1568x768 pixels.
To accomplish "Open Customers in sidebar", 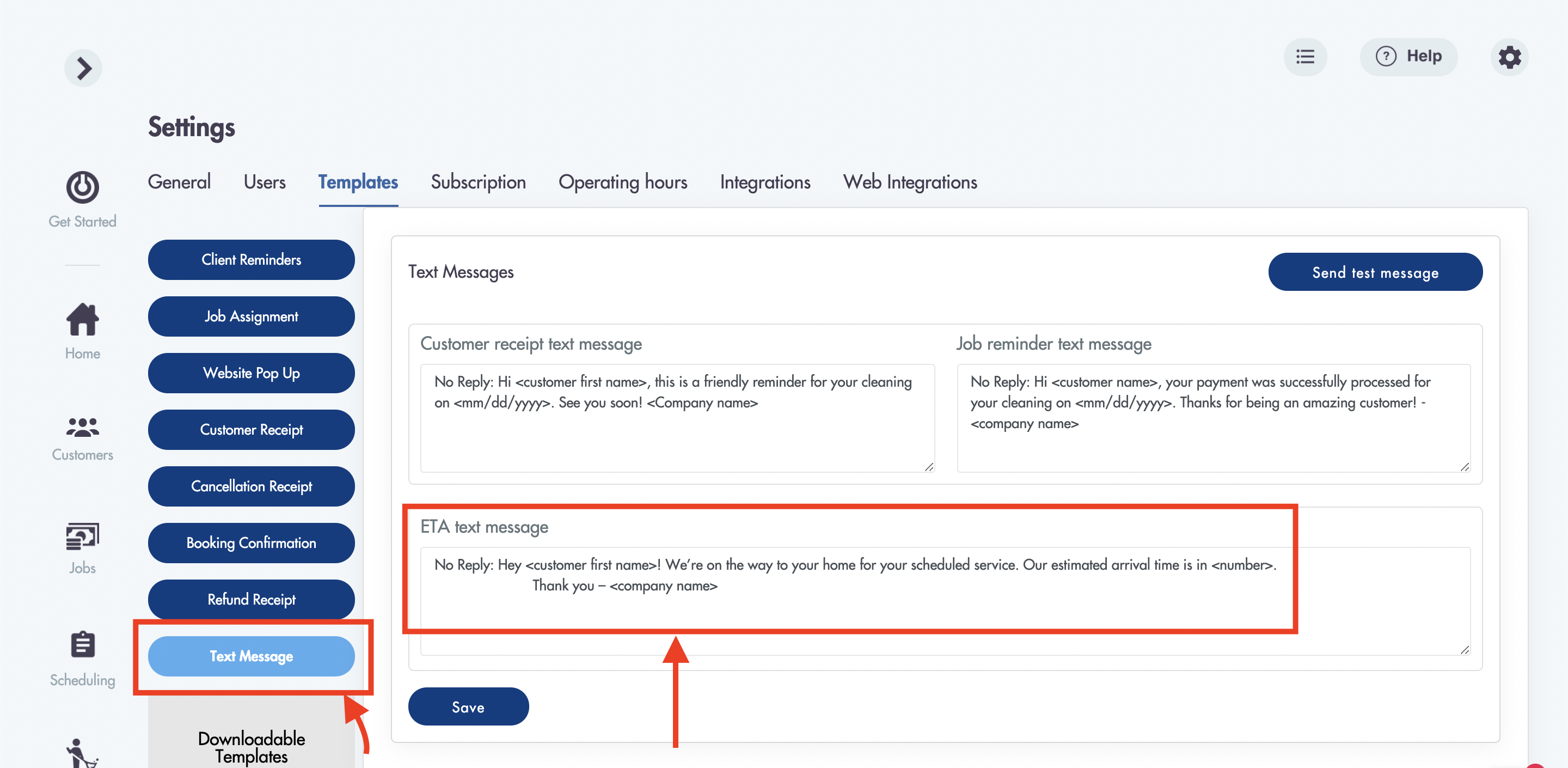I will [82, 438].
